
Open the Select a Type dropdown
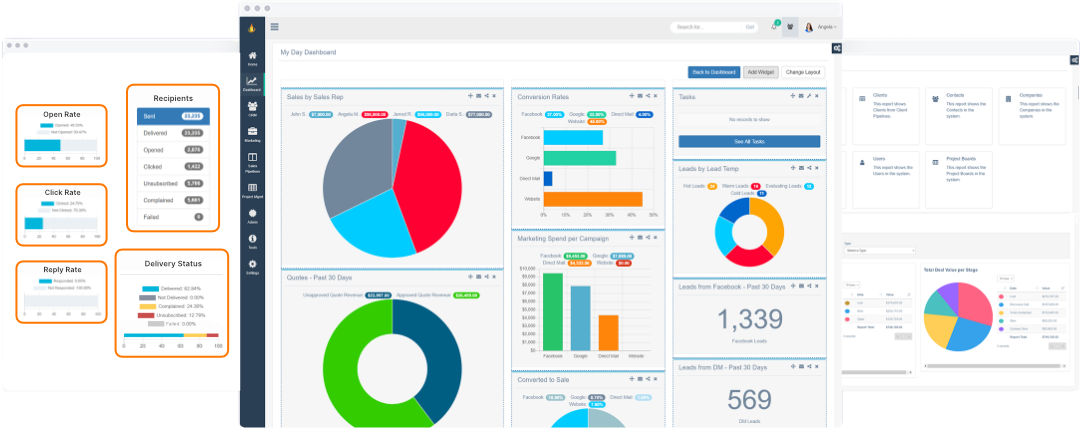pyautogui.click(x=879, y=249)
